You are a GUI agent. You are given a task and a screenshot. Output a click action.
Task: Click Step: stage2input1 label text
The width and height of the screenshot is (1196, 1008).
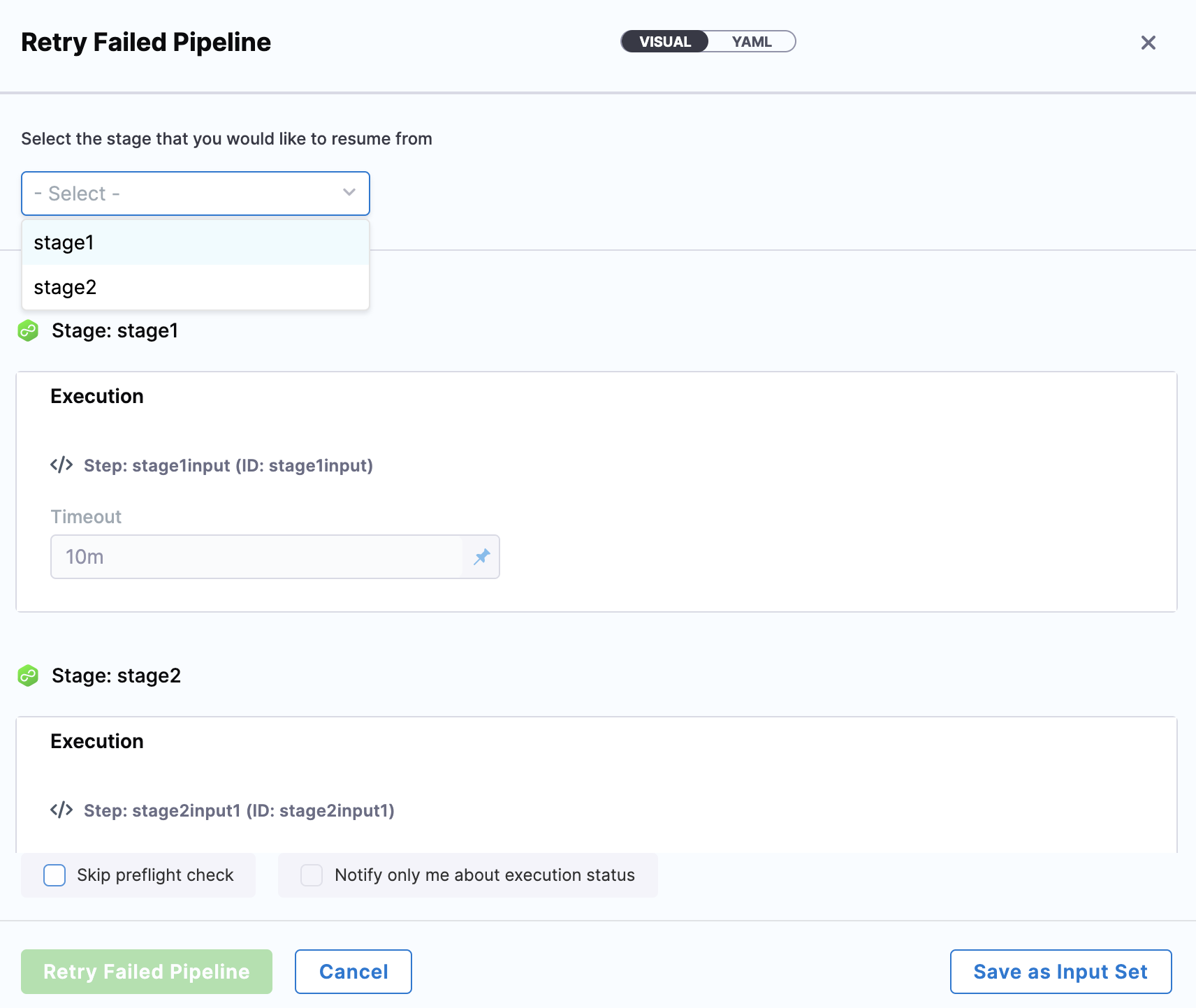tap(239, 810)
